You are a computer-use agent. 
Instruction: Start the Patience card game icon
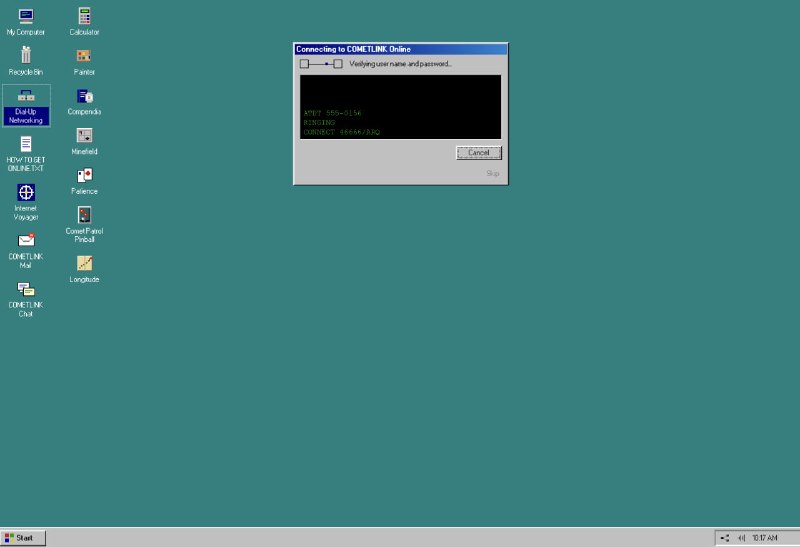tap(84, 181)
